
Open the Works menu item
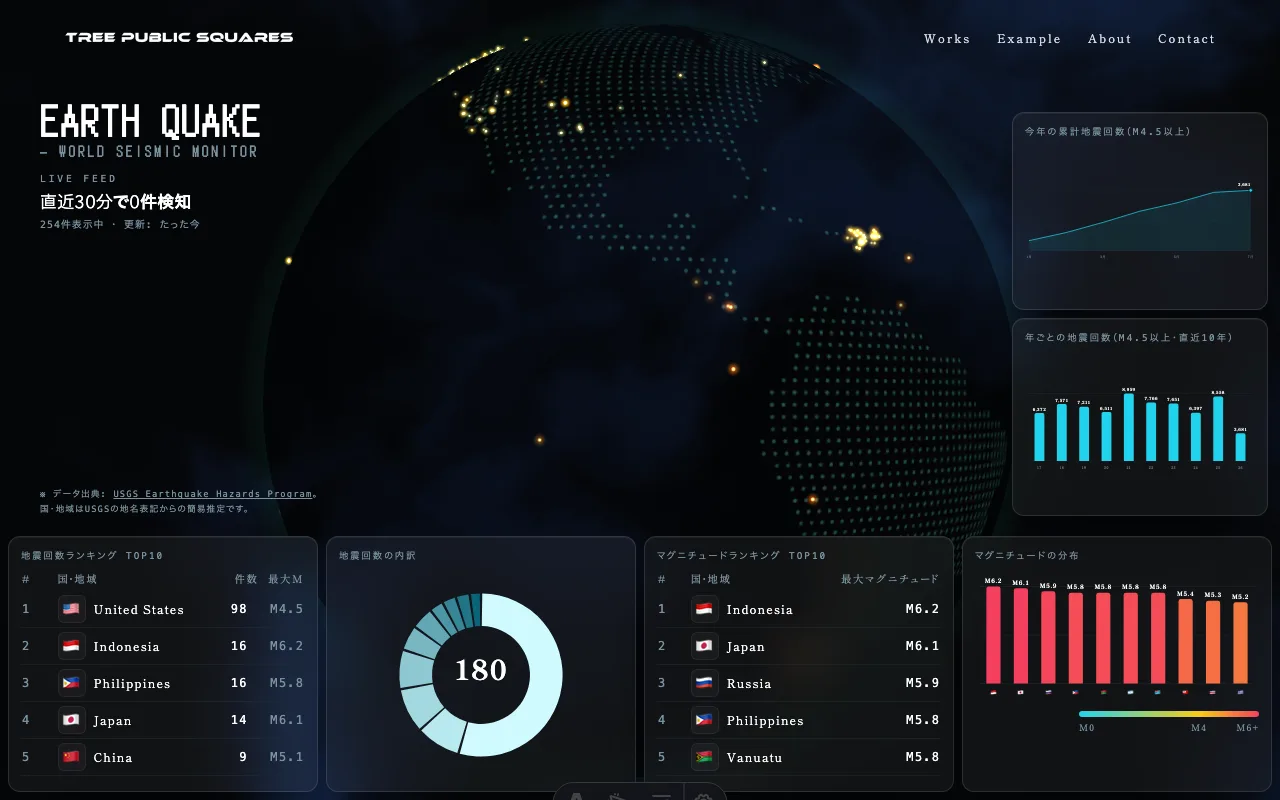pos(947,39)
